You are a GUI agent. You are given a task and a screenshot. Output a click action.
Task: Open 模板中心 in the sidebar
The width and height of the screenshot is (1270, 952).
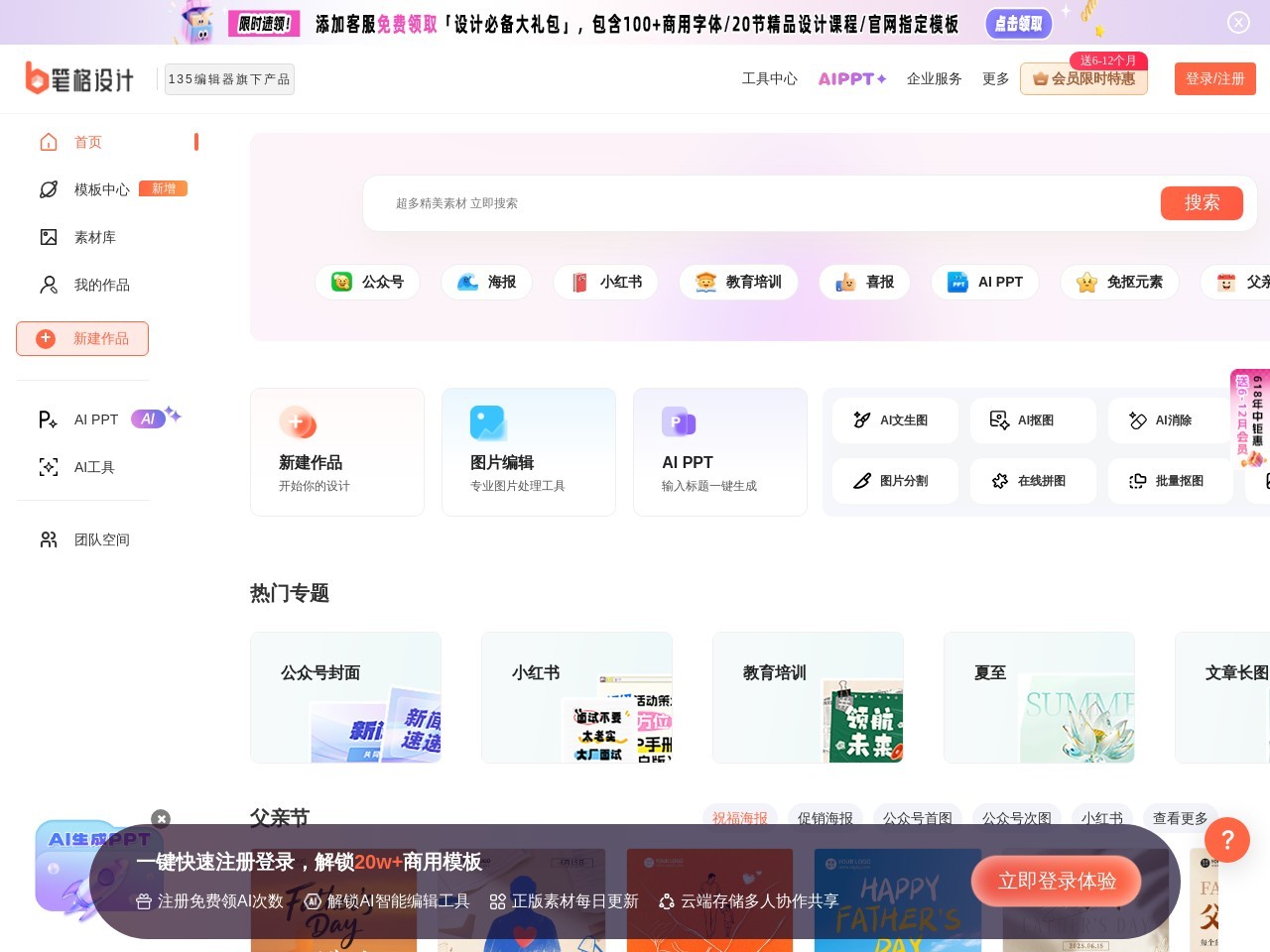pos(101,189)
